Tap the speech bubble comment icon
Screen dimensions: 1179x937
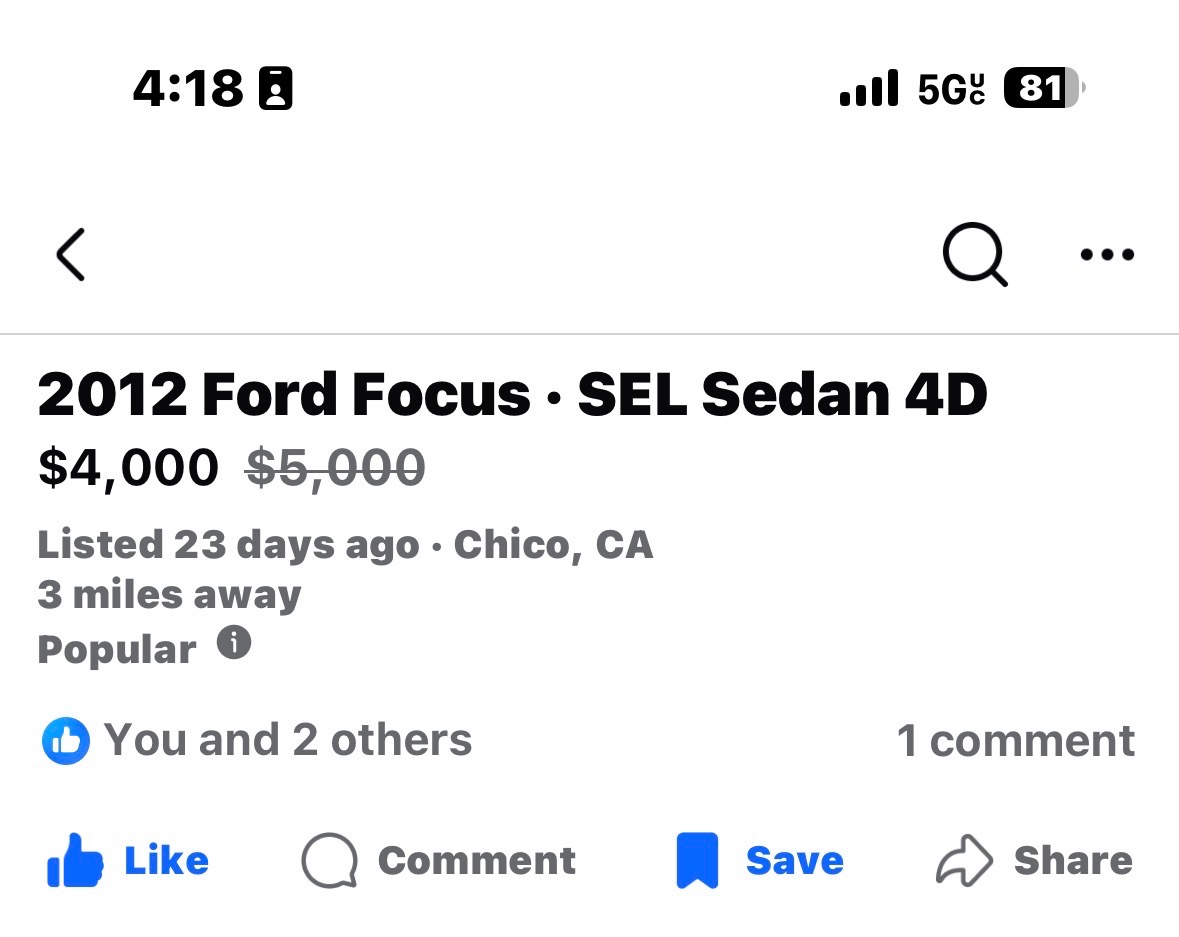point(329,861)
